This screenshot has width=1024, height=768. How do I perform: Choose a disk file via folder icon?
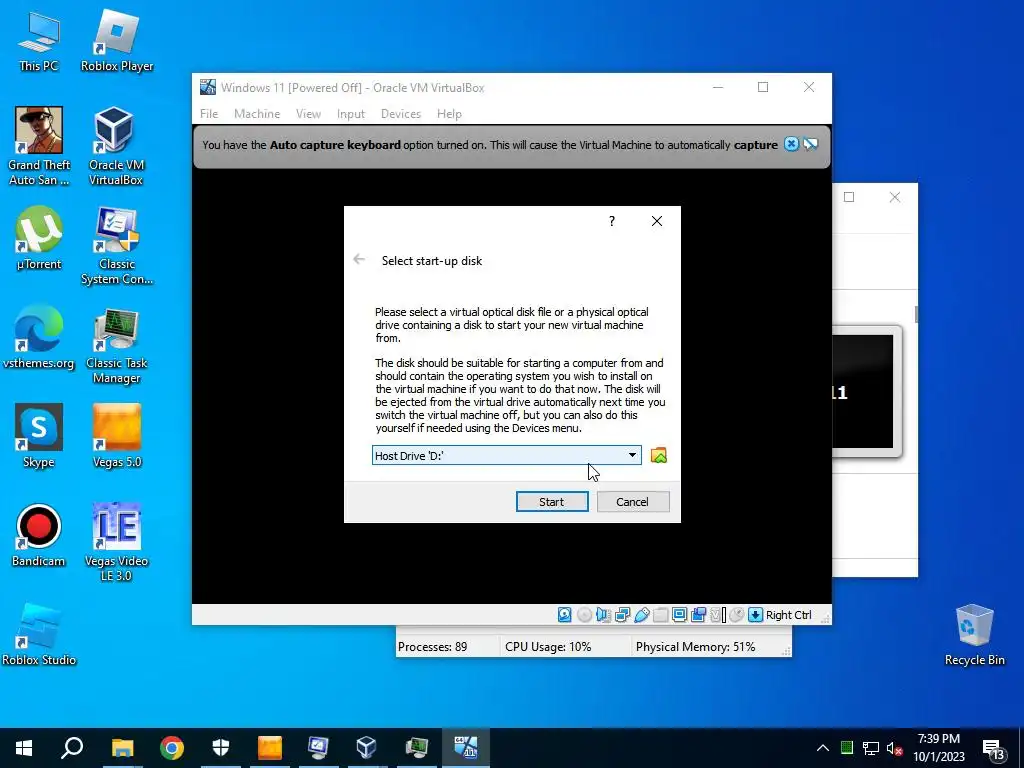pos(658,455)
